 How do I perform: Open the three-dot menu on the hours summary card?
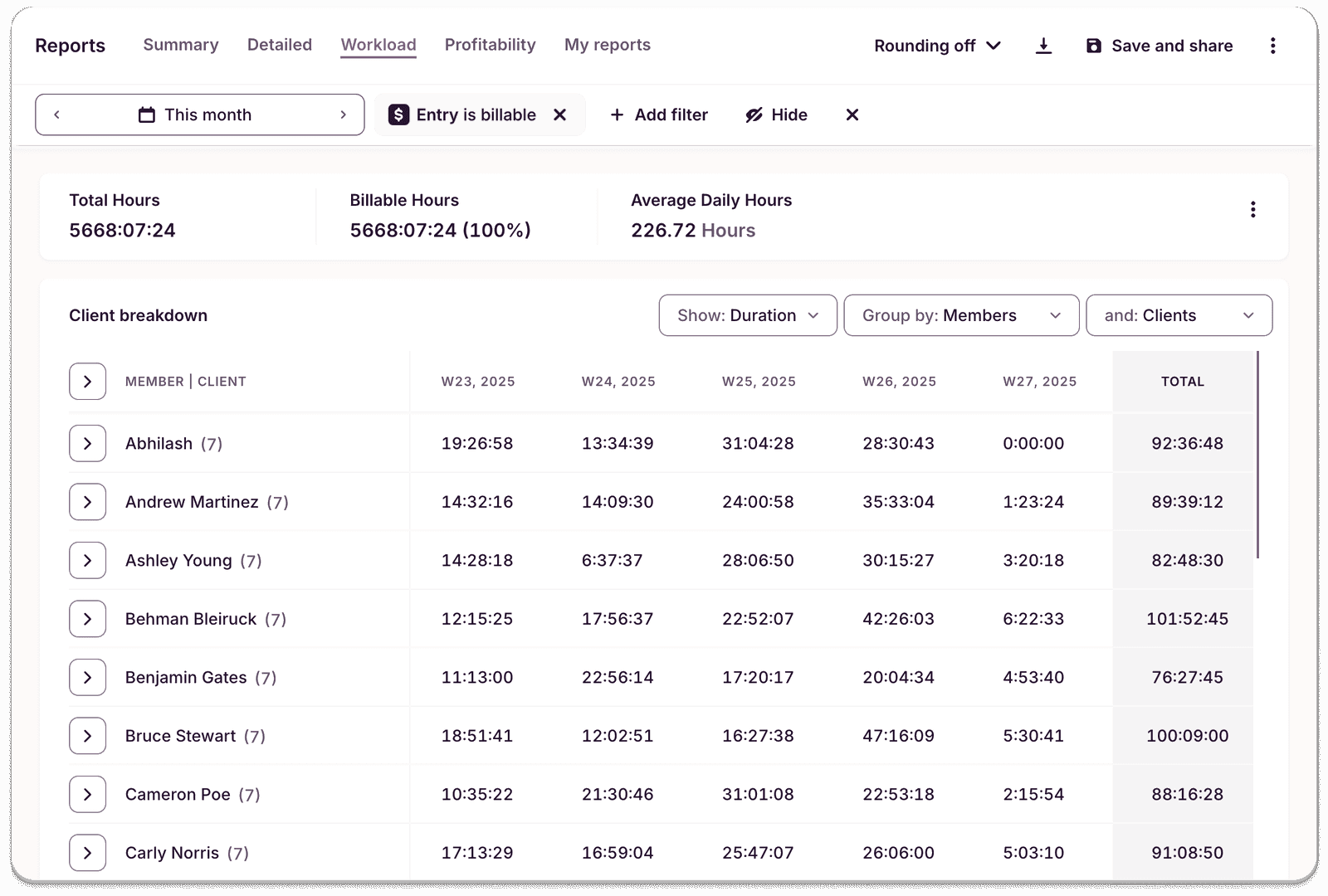(x=1253, y=209)
